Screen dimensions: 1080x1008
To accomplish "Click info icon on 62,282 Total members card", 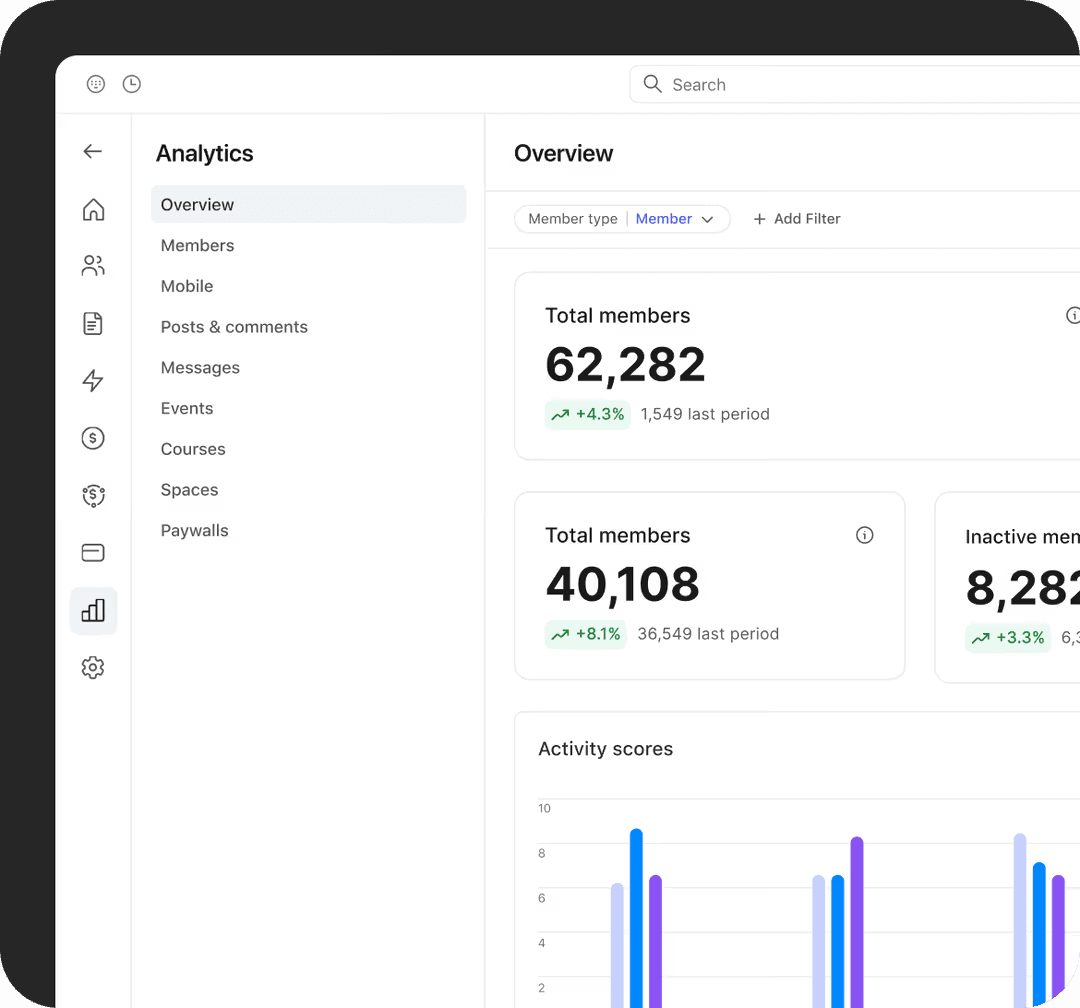I will click(x=1072, y=316).
